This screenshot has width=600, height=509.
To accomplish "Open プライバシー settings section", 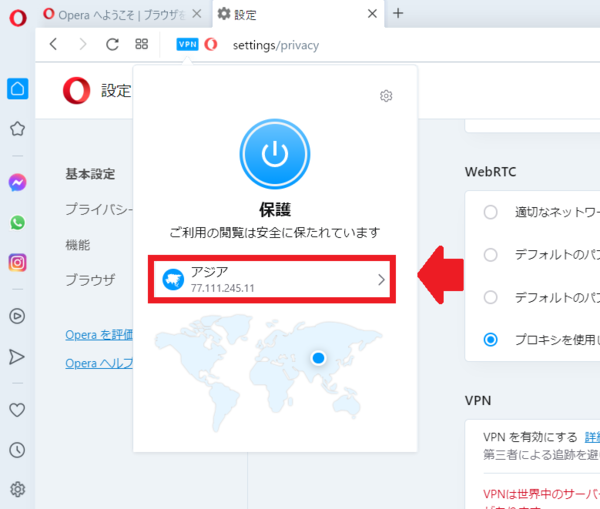I will (x=99, y=209).
